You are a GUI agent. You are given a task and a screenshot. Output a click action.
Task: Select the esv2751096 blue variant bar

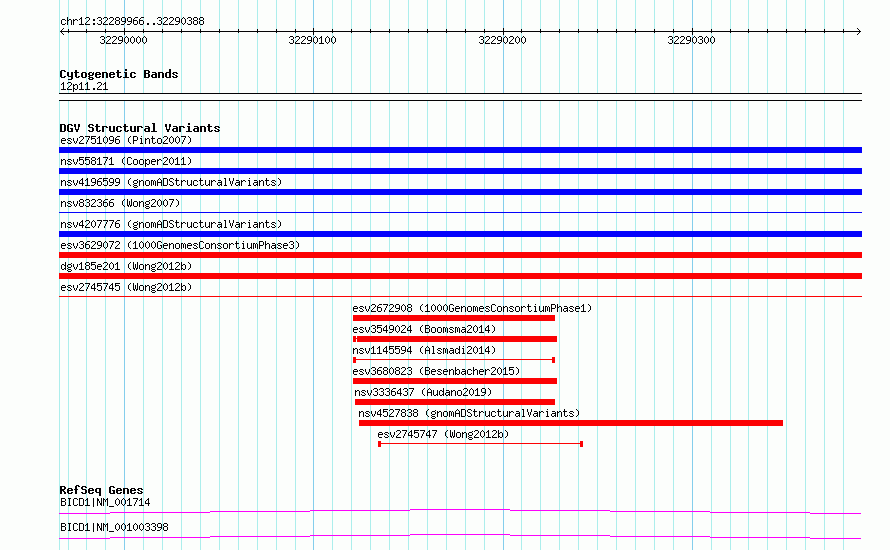pyautogui.click(x=460, y=150)
